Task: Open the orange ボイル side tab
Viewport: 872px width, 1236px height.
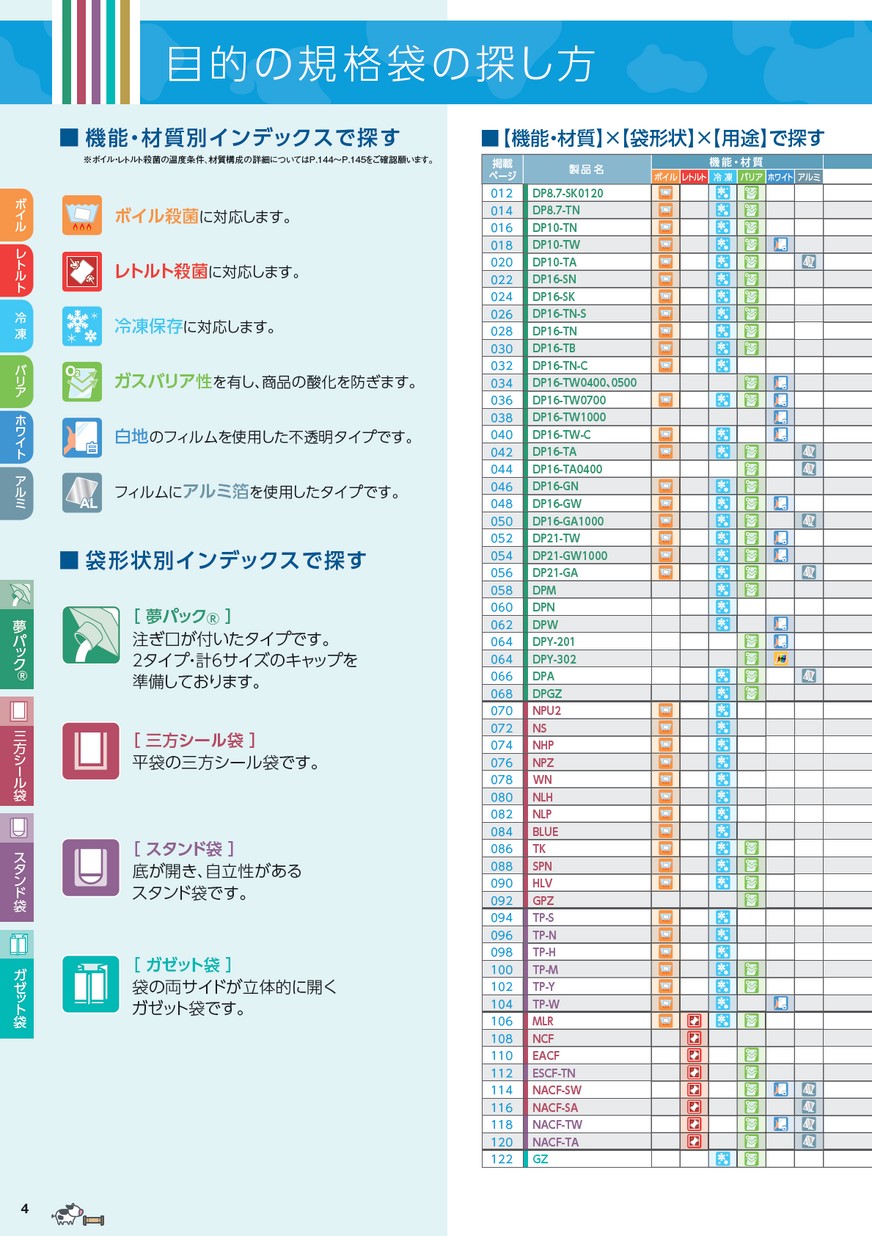Action: coord(18,214)
